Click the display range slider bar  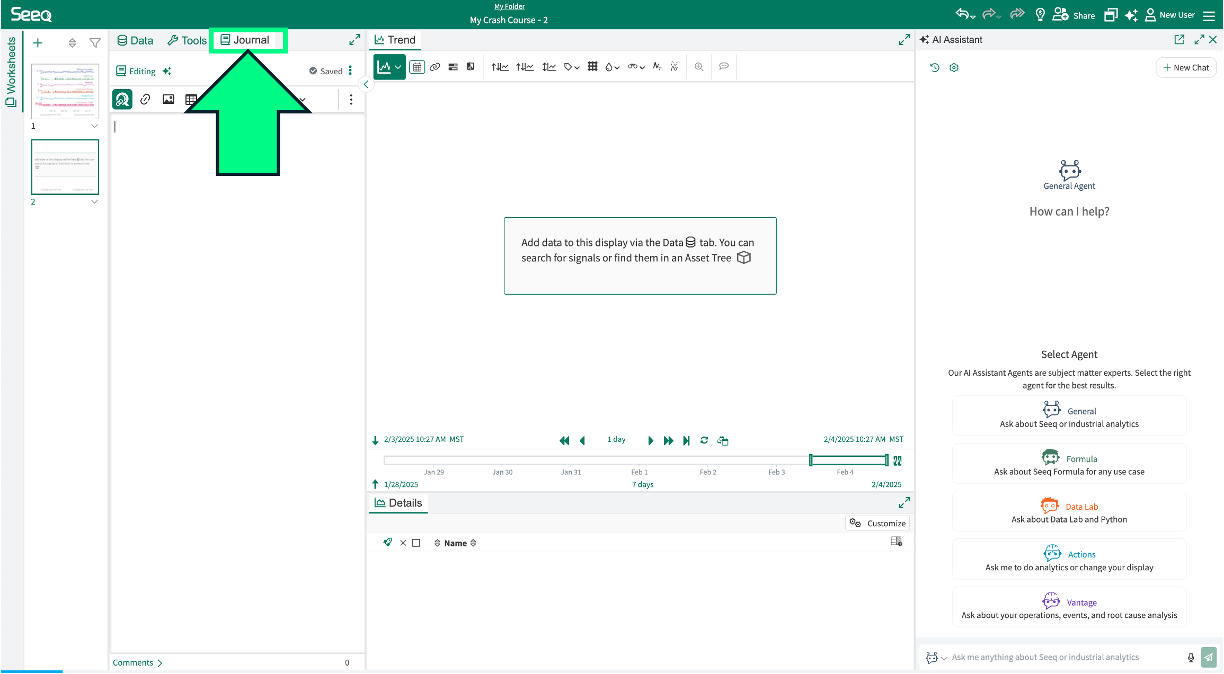(848, 460)
